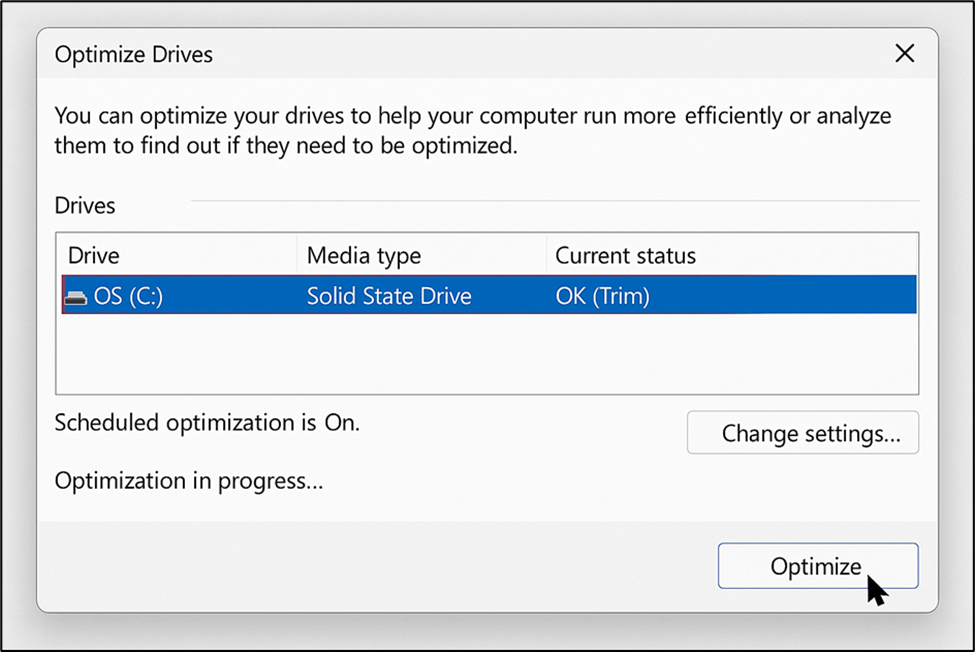The height and width of the screenshot is (652, 975).
Task: Click the Optimize button
Action: (x=818, y=566)
